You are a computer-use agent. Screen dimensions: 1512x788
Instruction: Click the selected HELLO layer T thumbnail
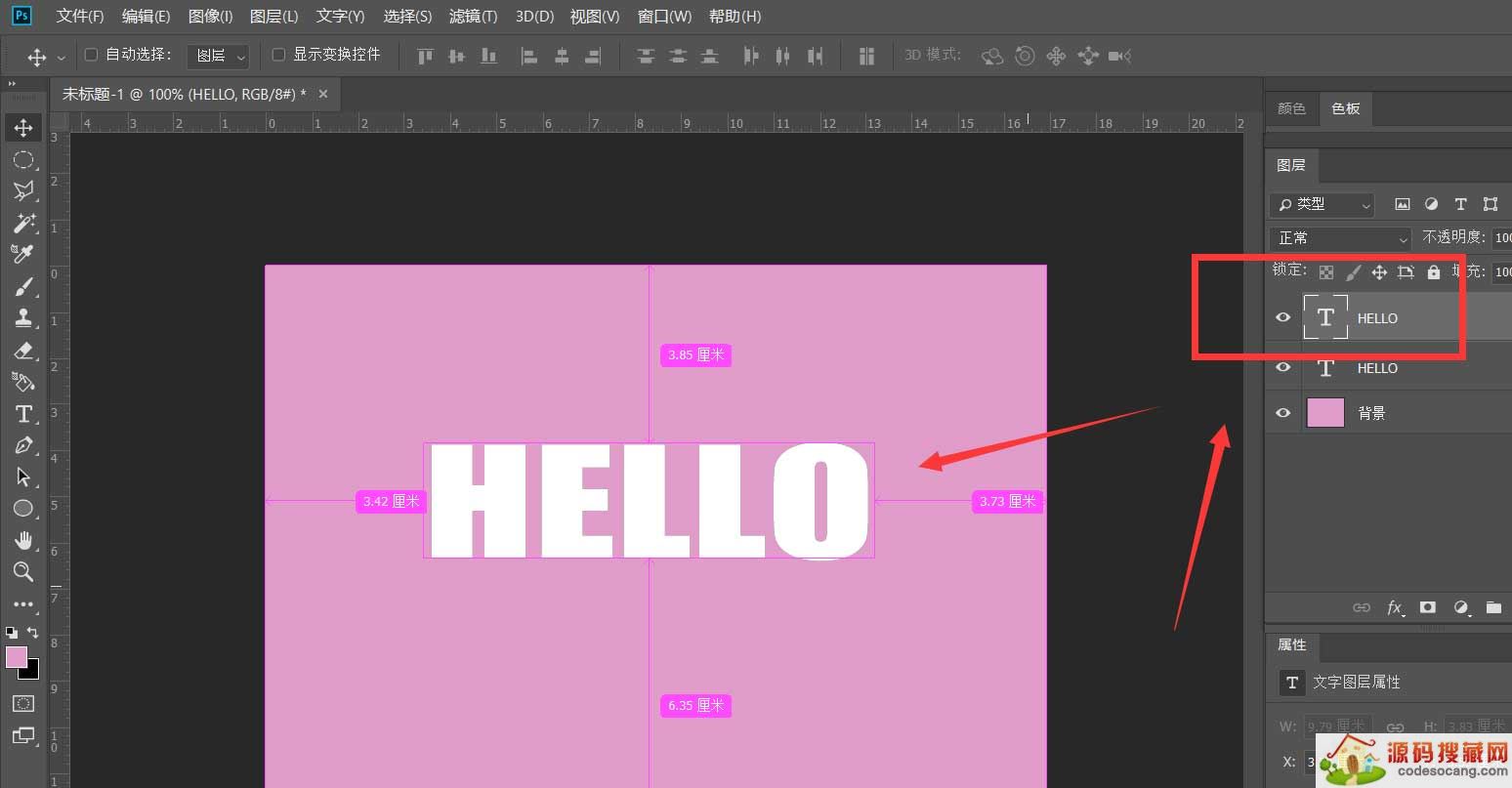click(1325, 317)
